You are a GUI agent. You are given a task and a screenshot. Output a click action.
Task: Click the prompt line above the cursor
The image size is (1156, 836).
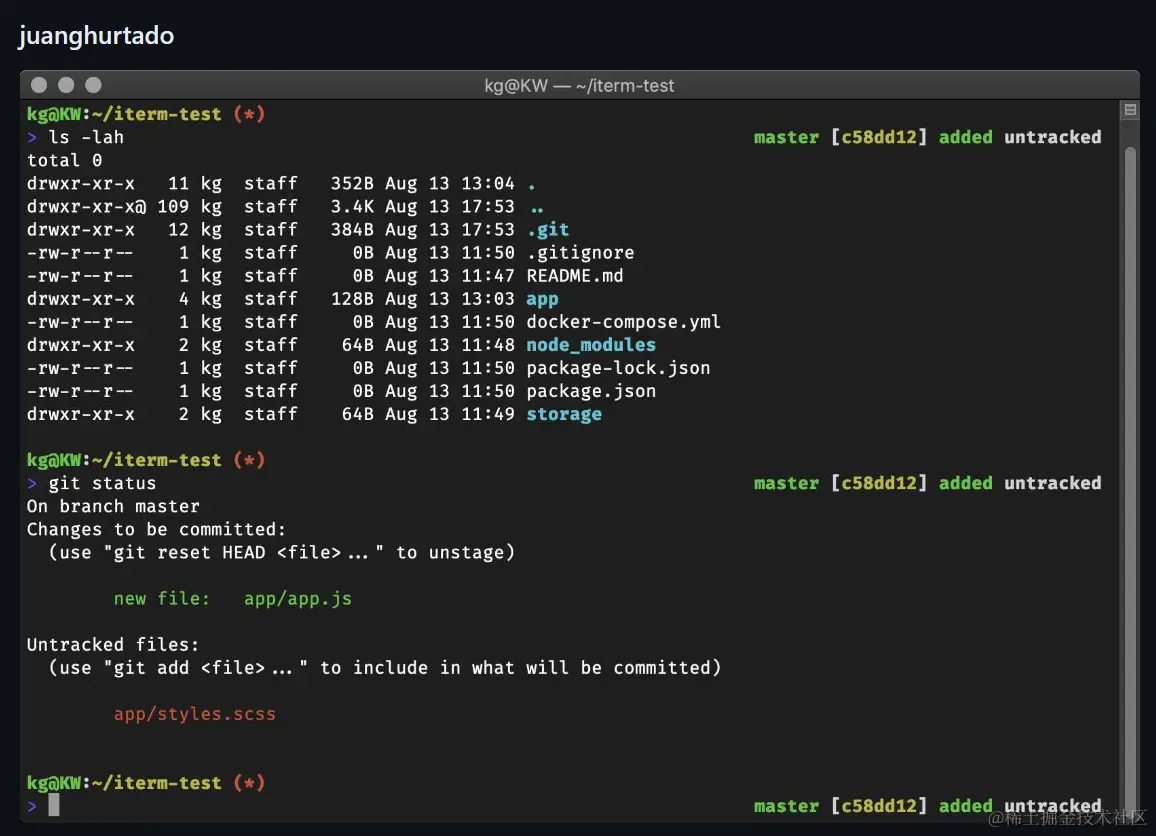(146, 783)
